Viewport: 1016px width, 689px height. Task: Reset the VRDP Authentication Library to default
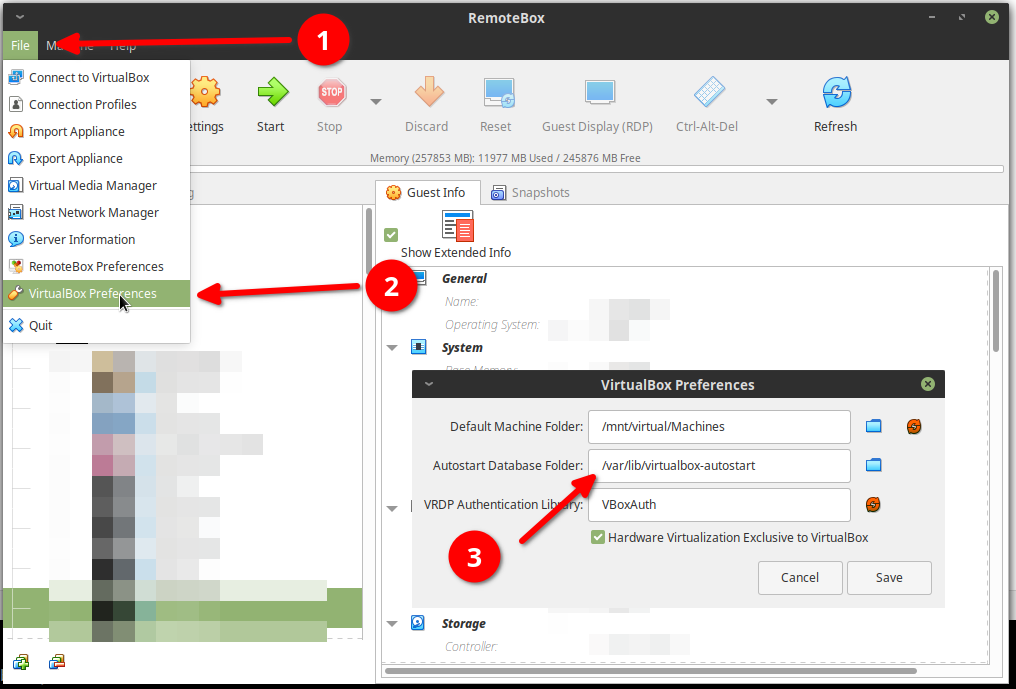pyautogui.click(x=873, y=505)
